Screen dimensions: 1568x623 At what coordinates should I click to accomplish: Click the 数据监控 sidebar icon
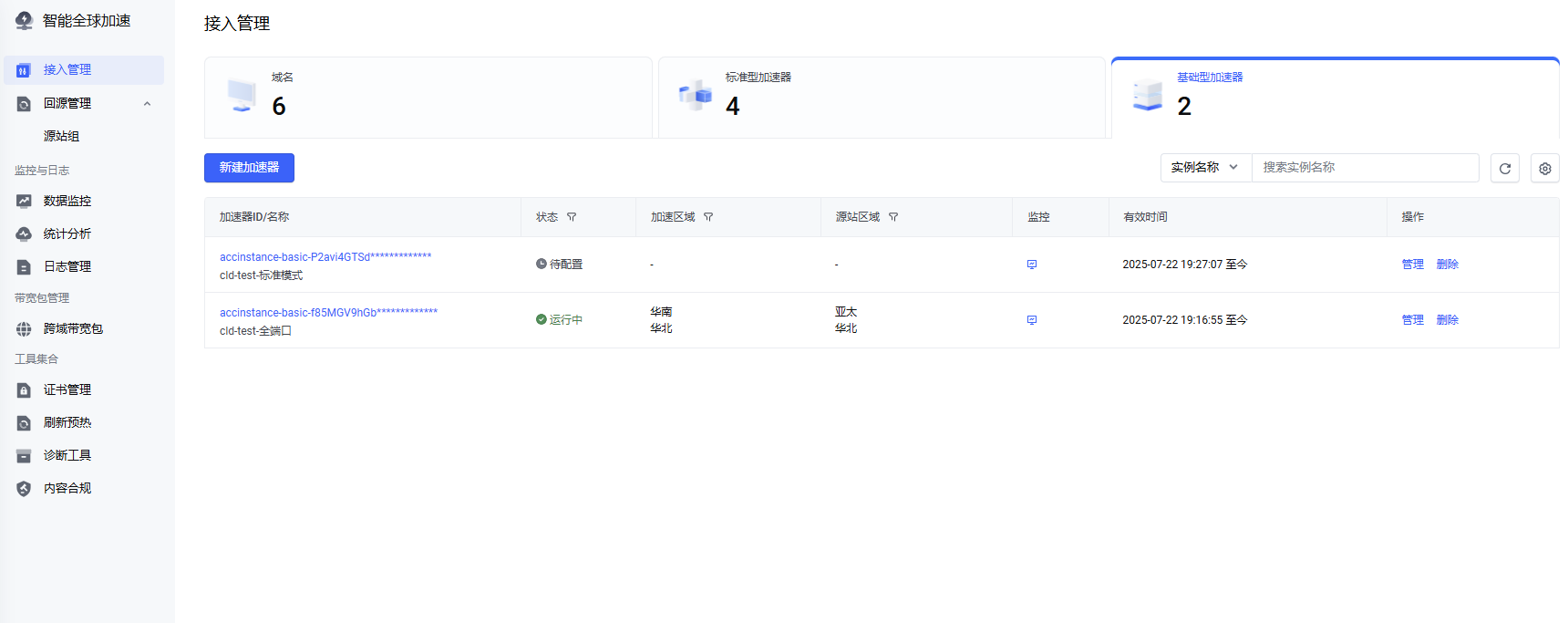[24, 201]
